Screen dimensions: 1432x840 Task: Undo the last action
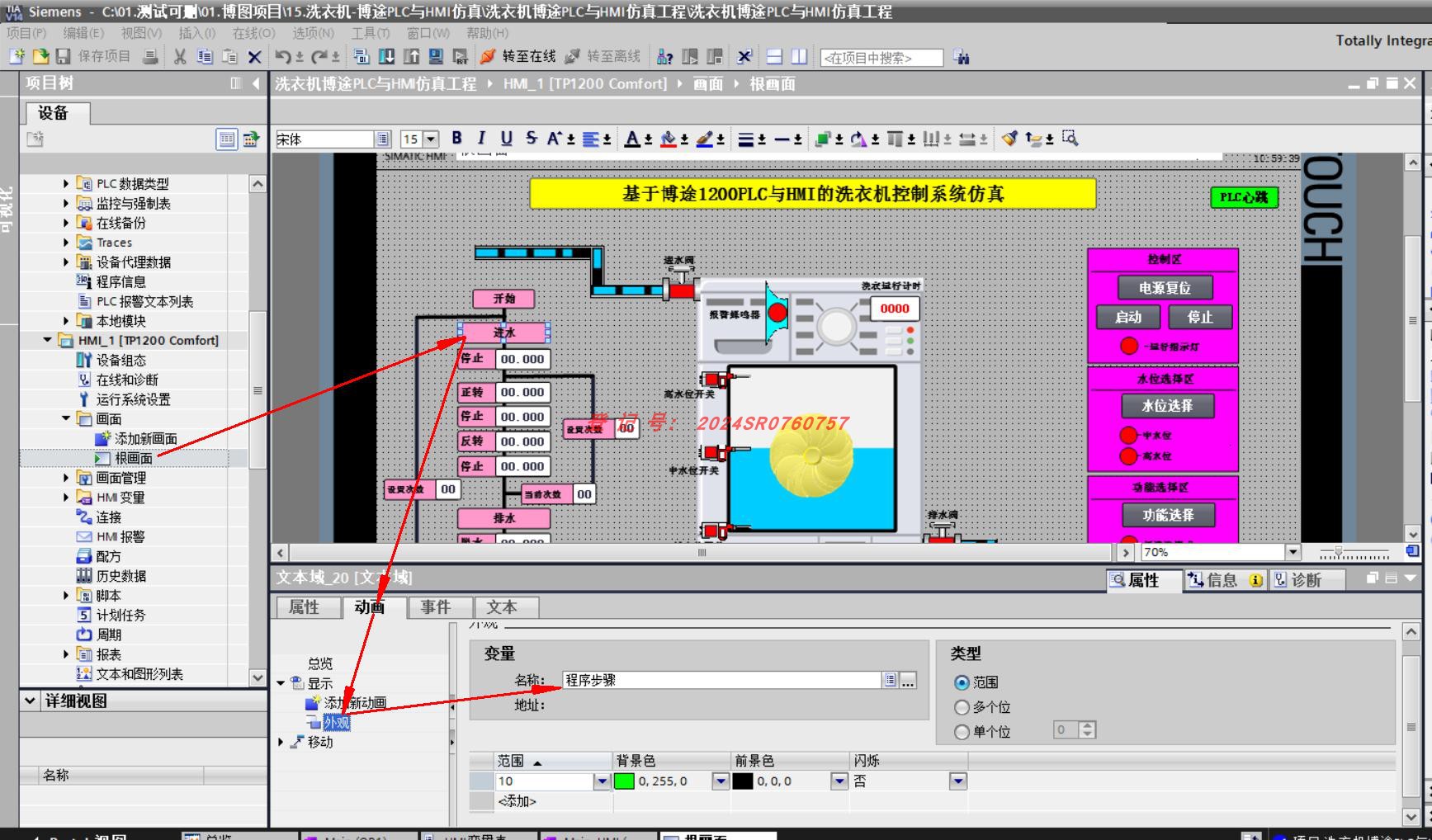click(283, 56)
